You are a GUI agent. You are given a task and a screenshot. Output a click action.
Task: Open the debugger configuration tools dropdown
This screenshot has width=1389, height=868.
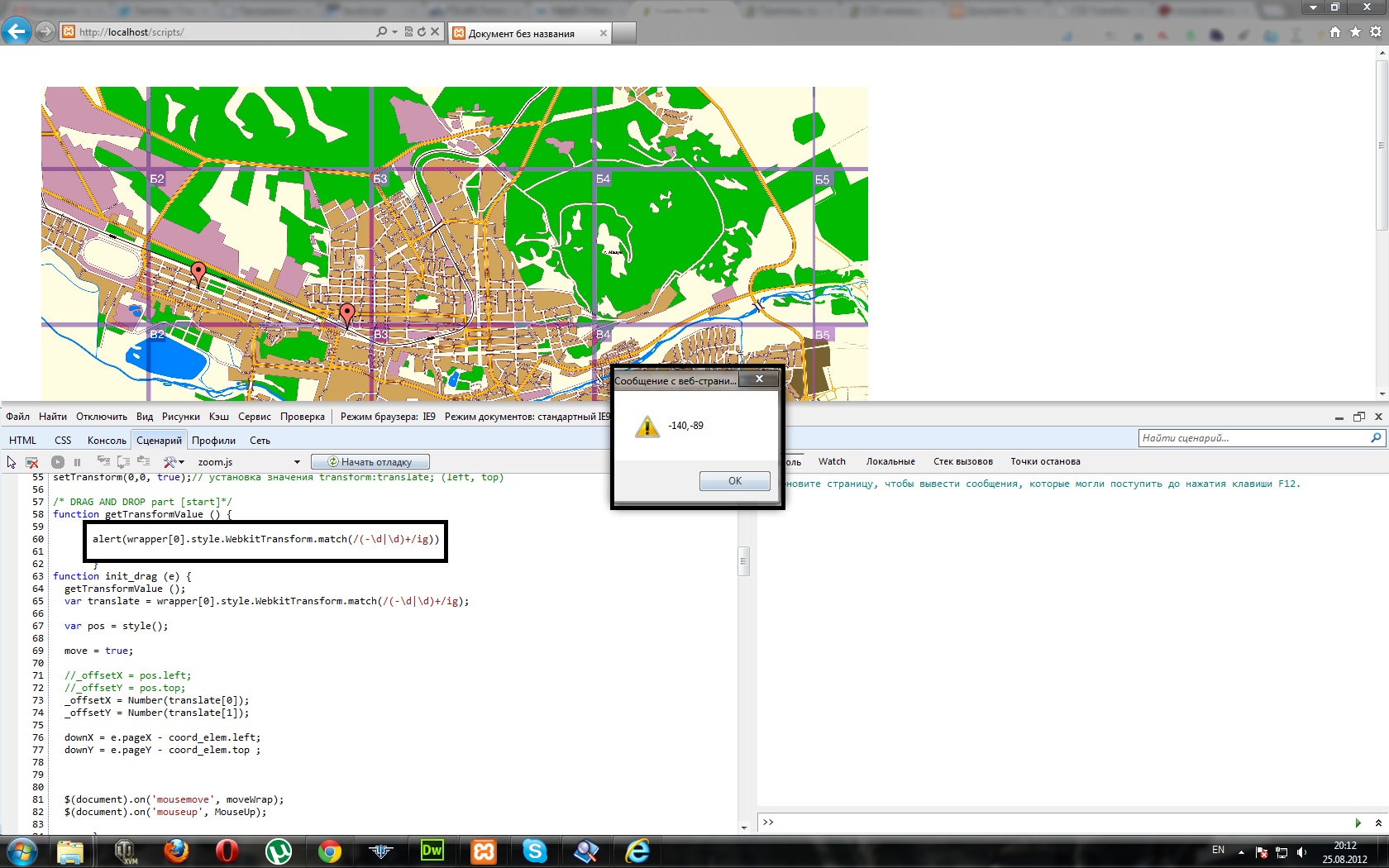point(174,462)
